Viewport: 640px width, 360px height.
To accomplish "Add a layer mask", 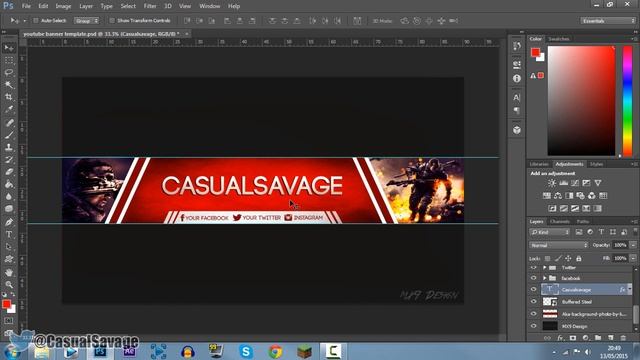I will click(x=573, y=338).
